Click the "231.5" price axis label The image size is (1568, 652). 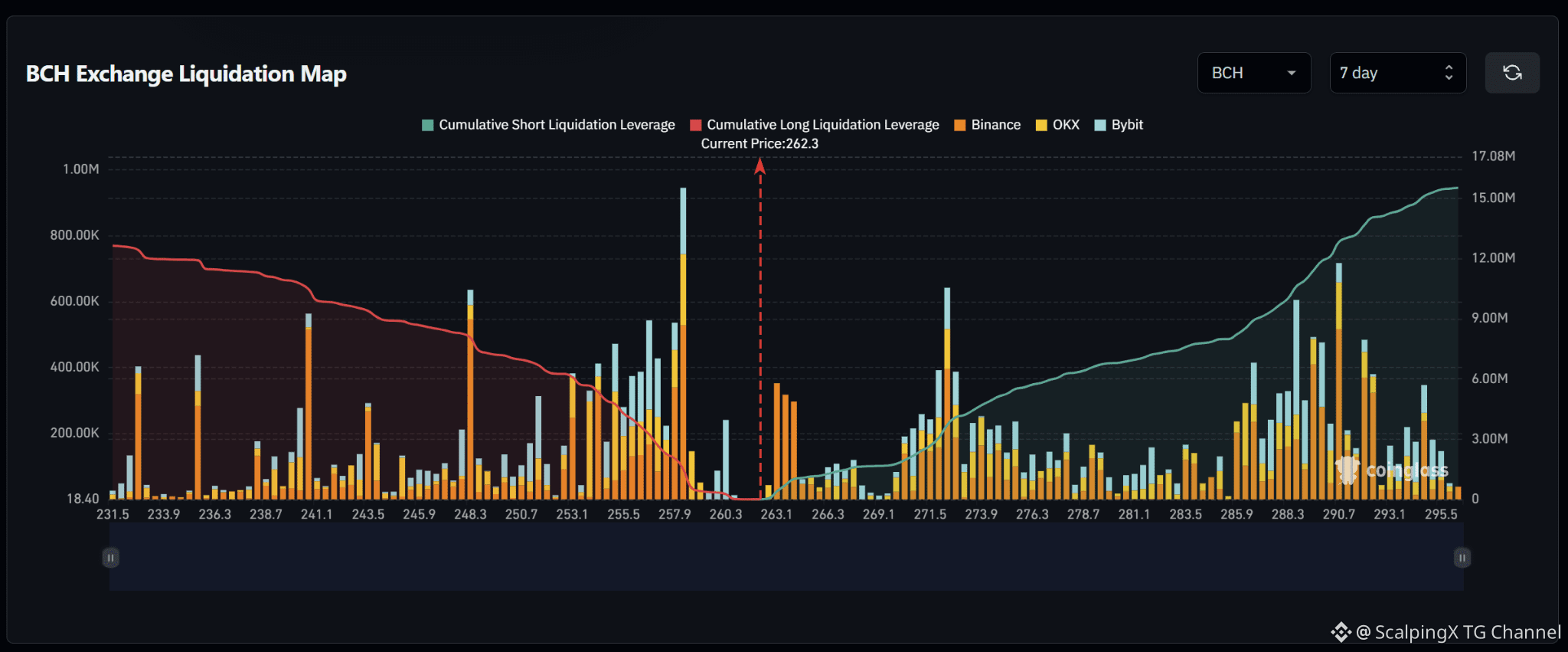(113, 514)
